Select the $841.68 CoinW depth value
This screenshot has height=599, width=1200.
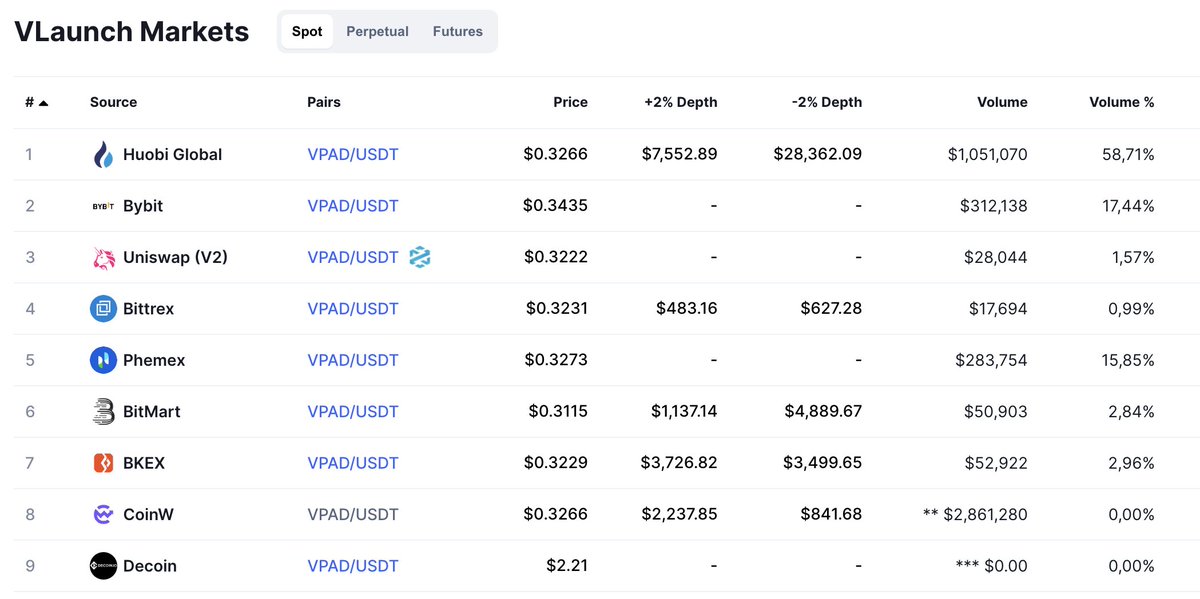click(x=831, y=514)
